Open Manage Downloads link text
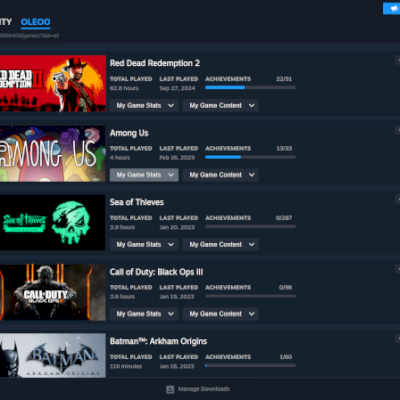 click(204, 389)
